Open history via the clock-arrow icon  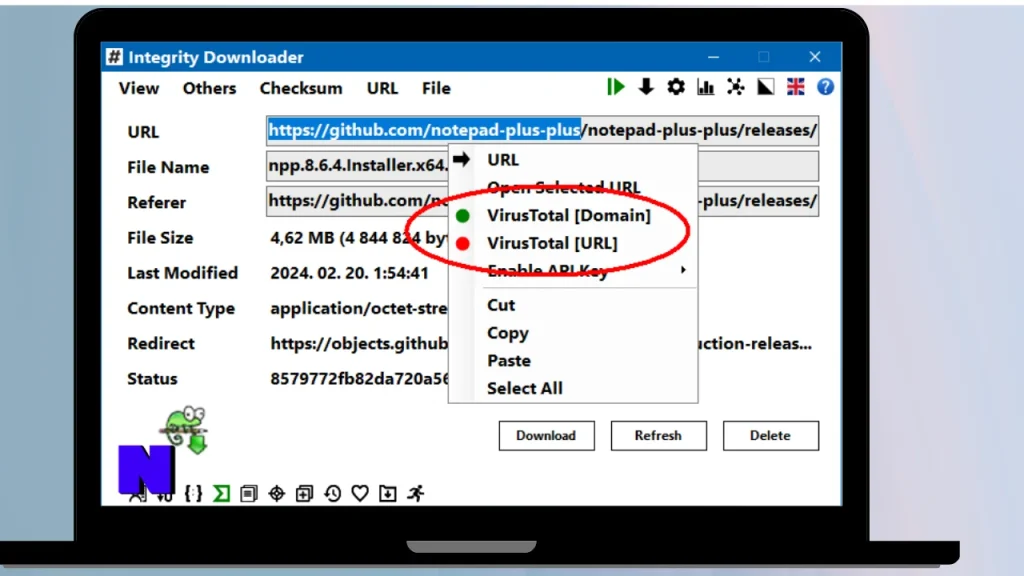pos(332,493)
